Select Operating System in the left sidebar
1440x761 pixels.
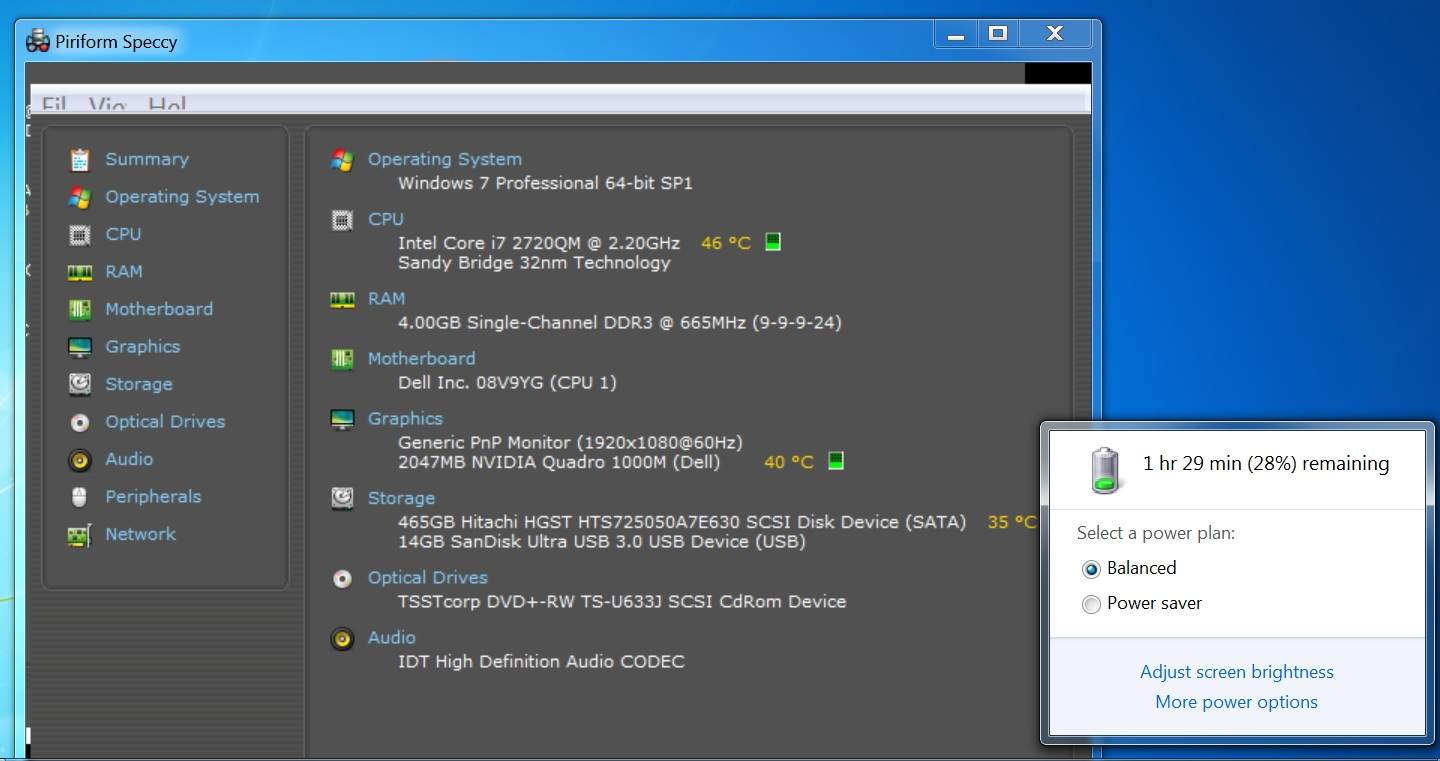coord(182,197)
